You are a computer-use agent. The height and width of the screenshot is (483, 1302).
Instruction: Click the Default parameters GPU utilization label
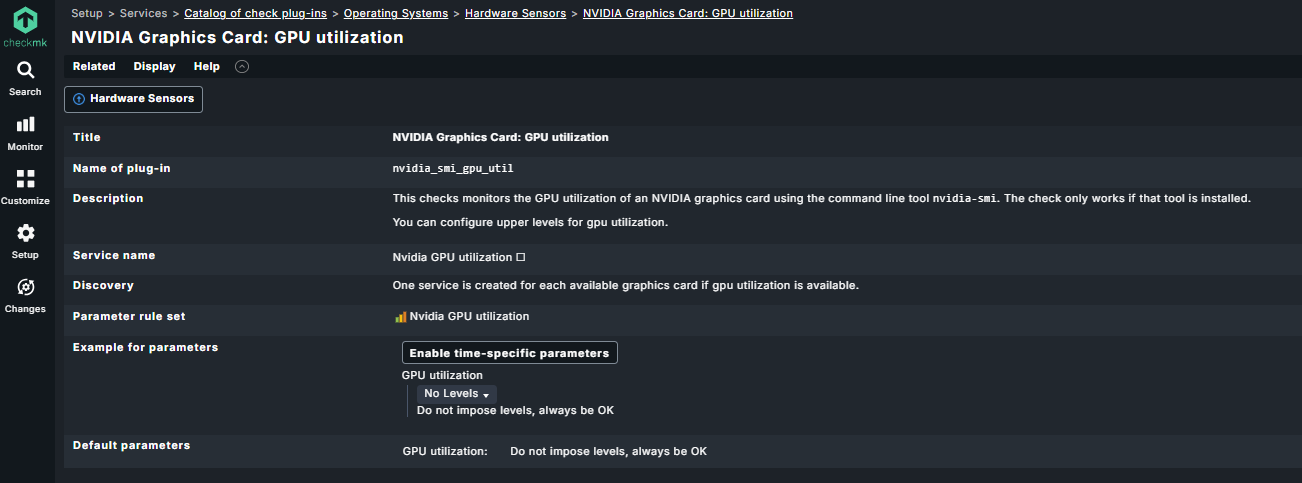pos(445,452)
